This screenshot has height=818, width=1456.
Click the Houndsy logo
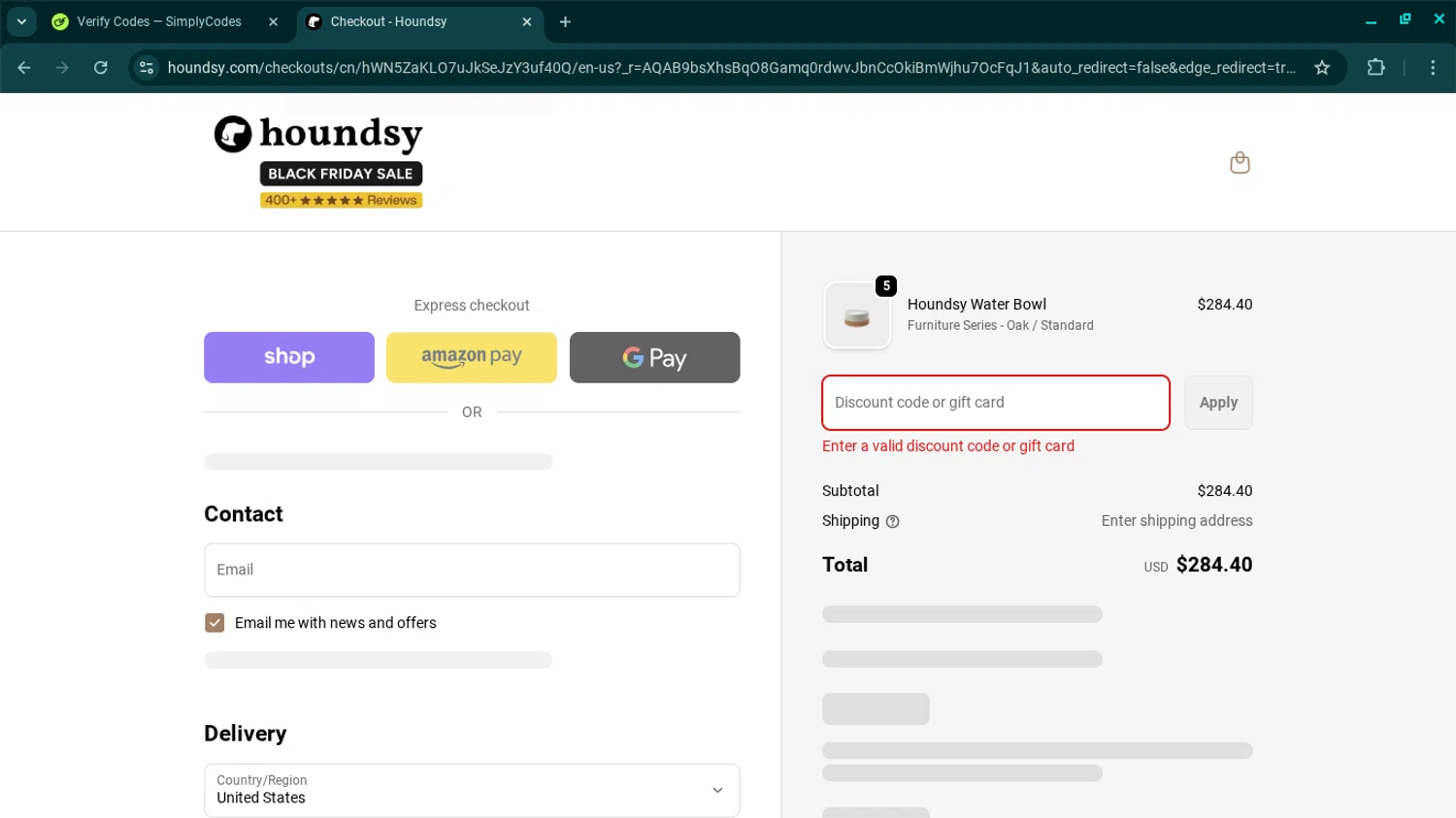pos(318,134)
